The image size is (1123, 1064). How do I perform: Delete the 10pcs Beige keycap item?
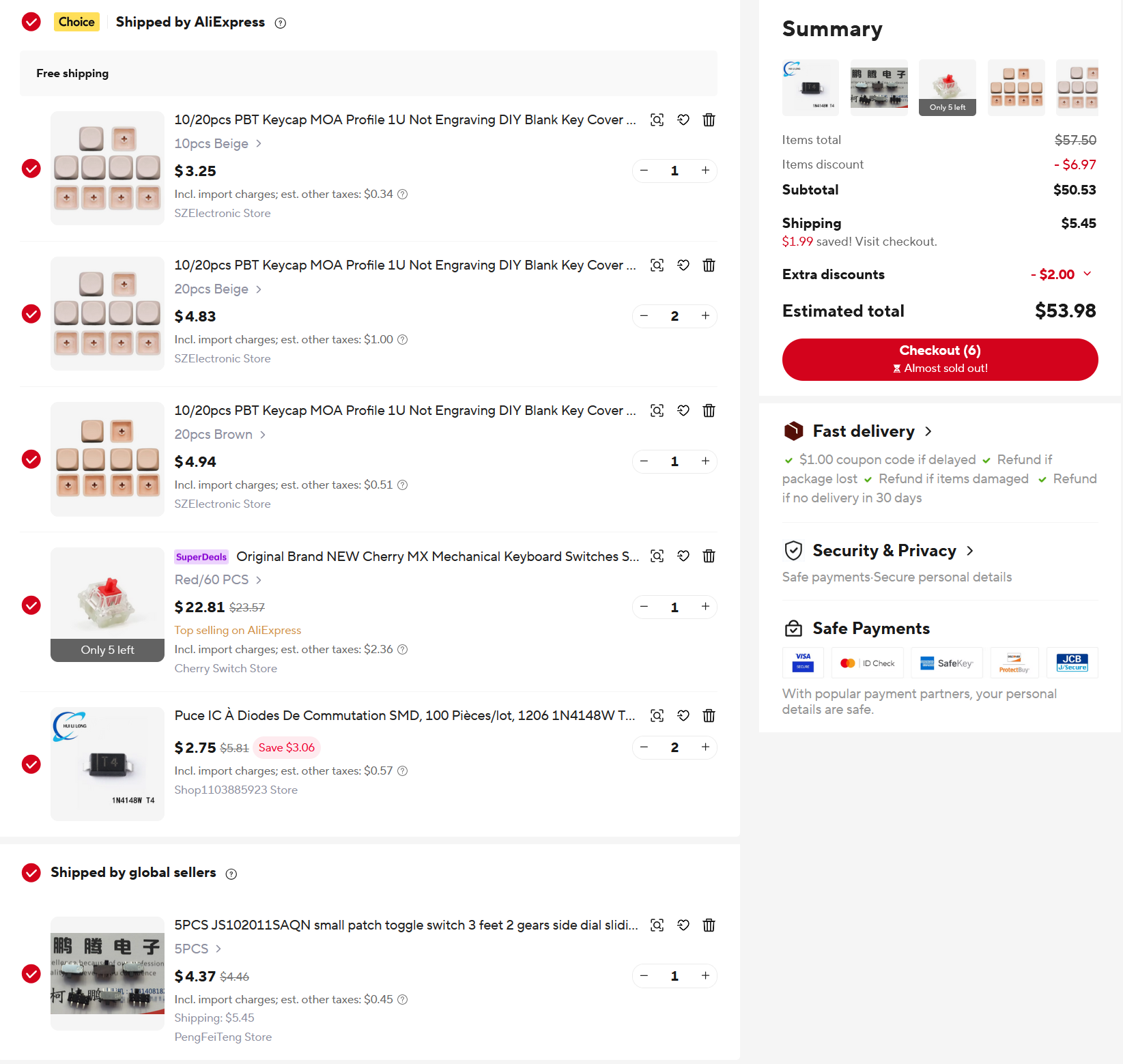tap(709, 120)
